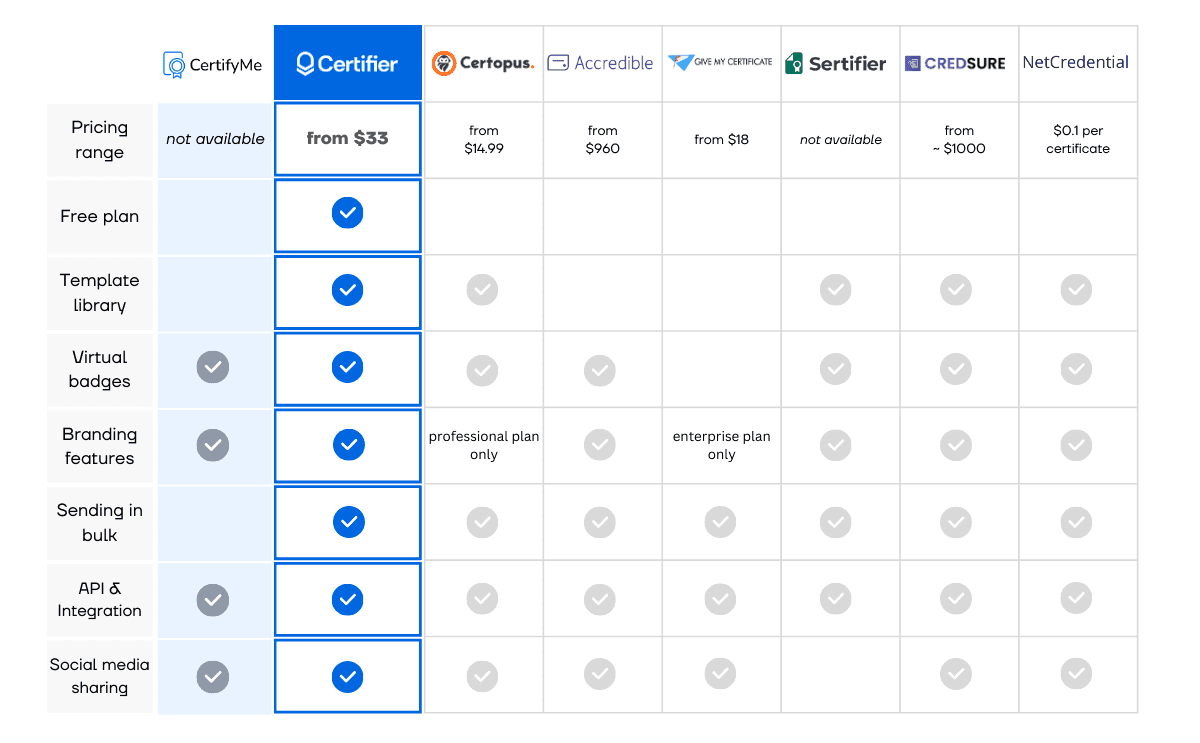Screen dimensions: 1200x743
Task: Click CertifyMe's Virtual badges checkmark
Action: [x=213, y=367]
